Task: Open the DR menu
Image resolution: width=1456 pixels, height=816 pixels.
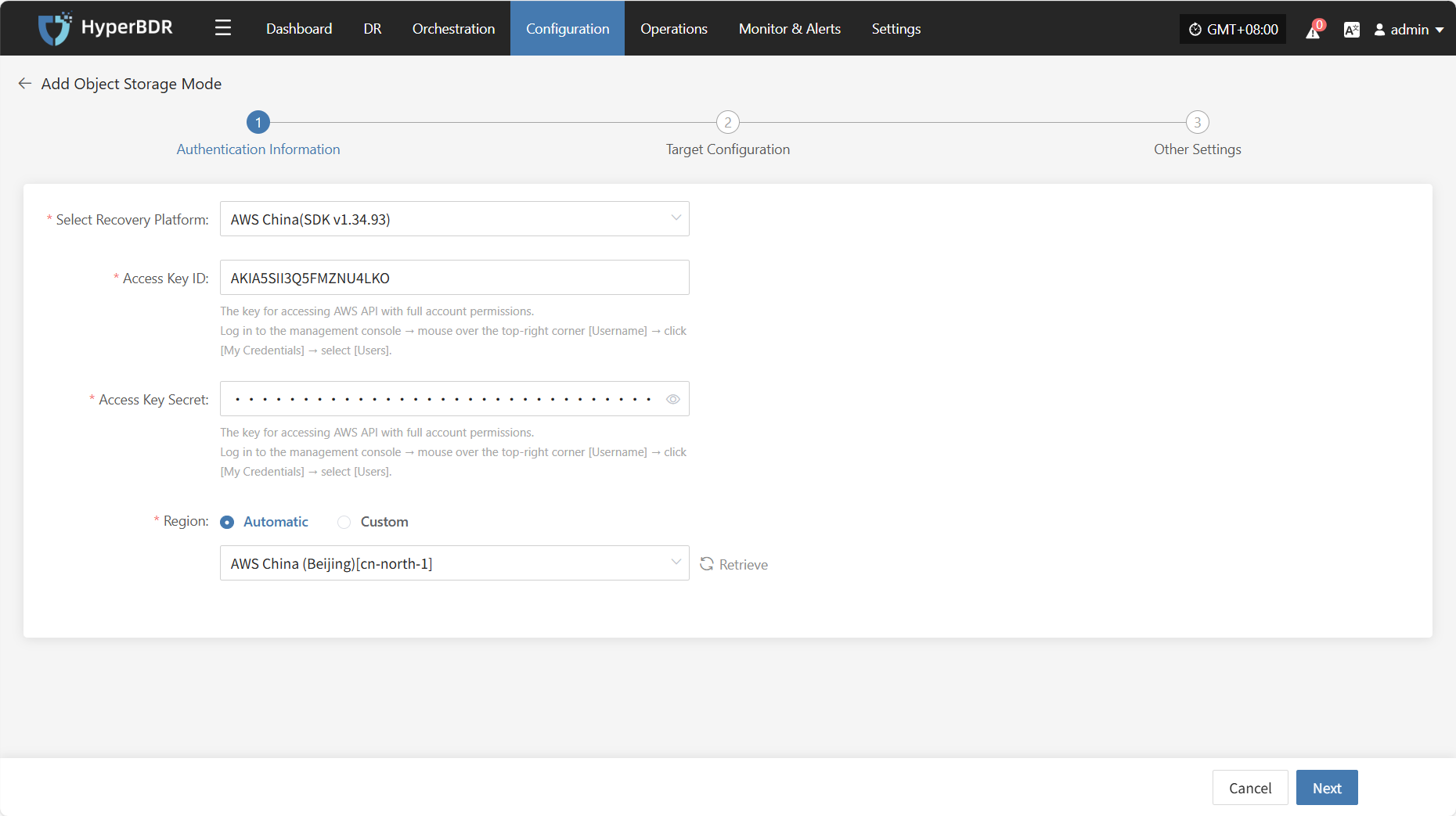Action: pyautogui.click(x=373, y=28)
